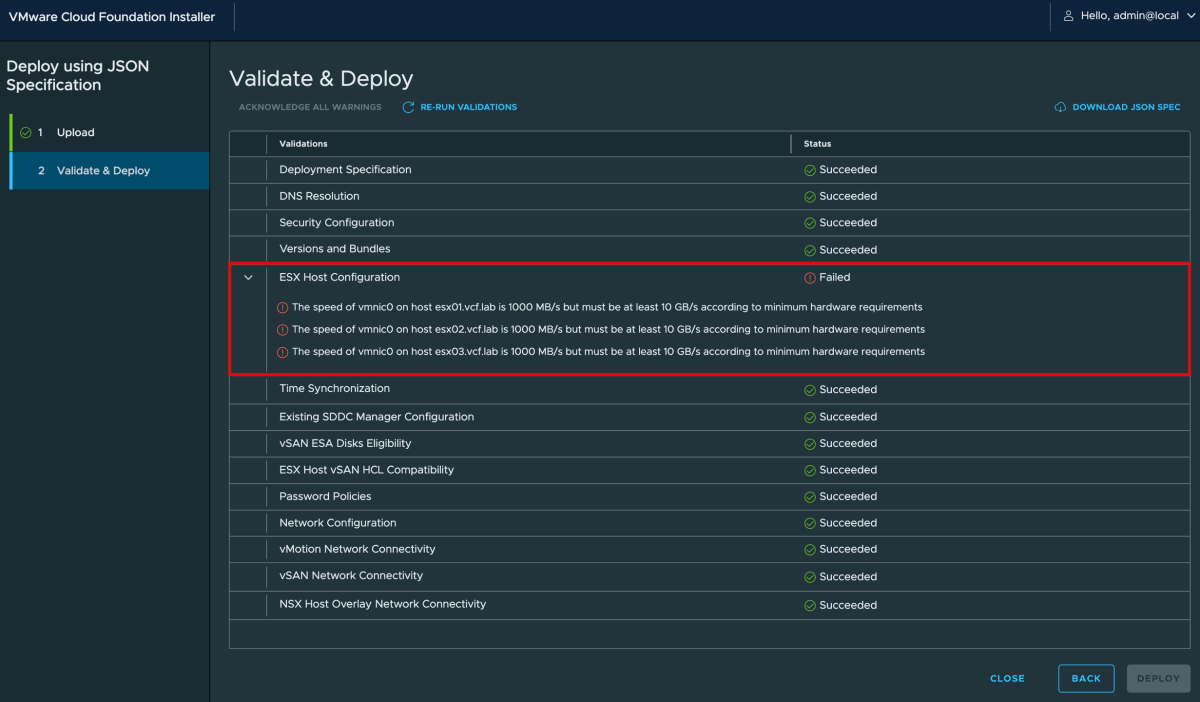Click the Status column header
This screenshot has width=1200, height=702.
pyautogui.click(x=817, y=144)
